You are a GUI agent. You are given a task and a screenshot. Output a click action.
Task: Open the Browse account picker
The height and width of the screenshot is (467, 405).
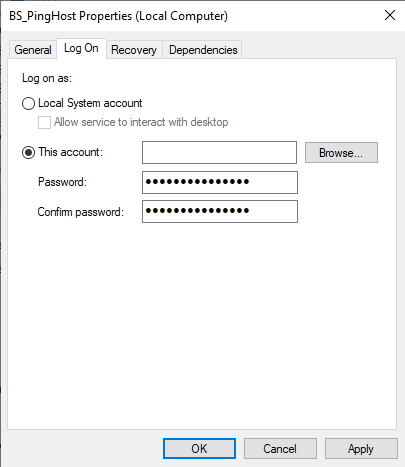341,153
